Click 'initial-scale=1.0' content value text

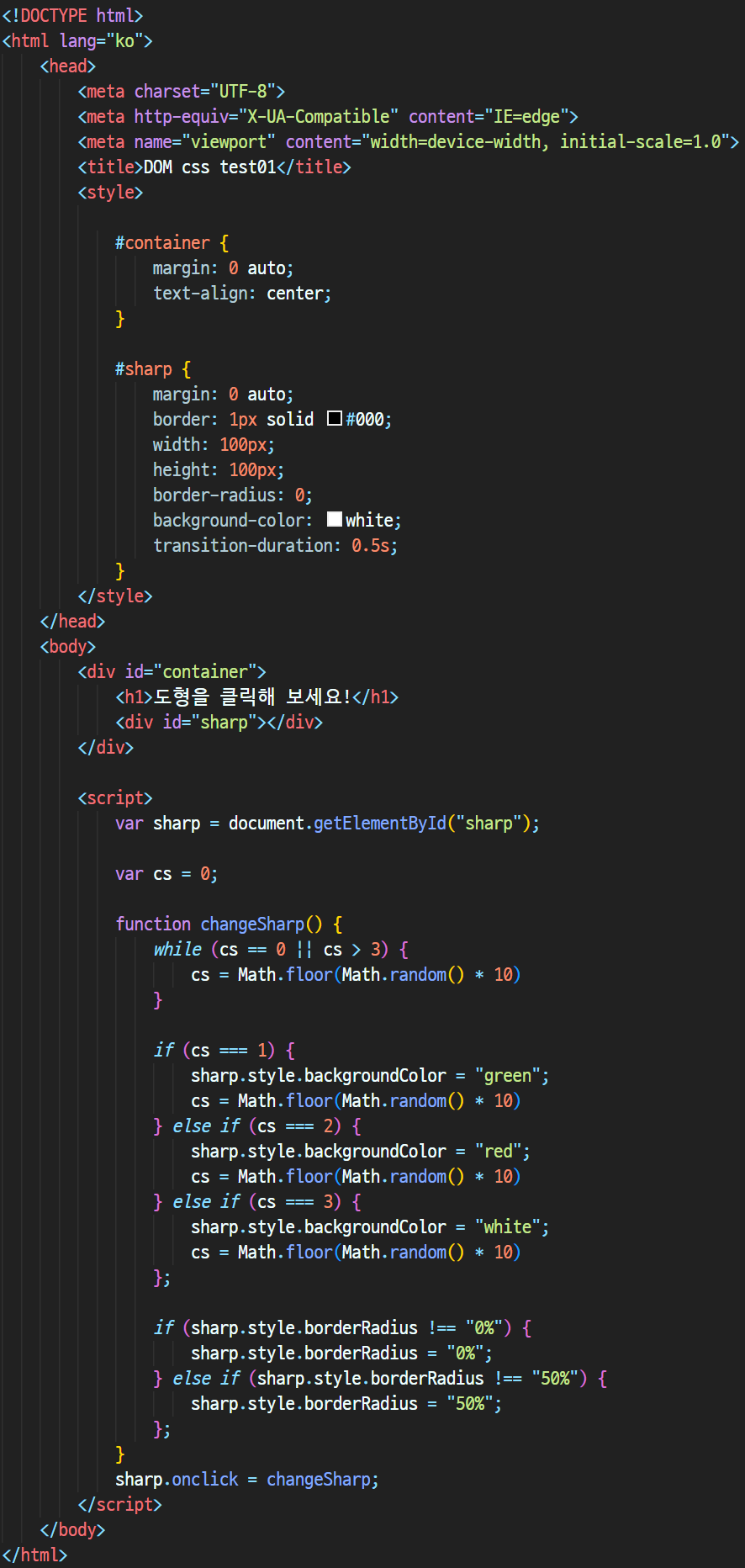pyautogui.click(x=641, y=141)
